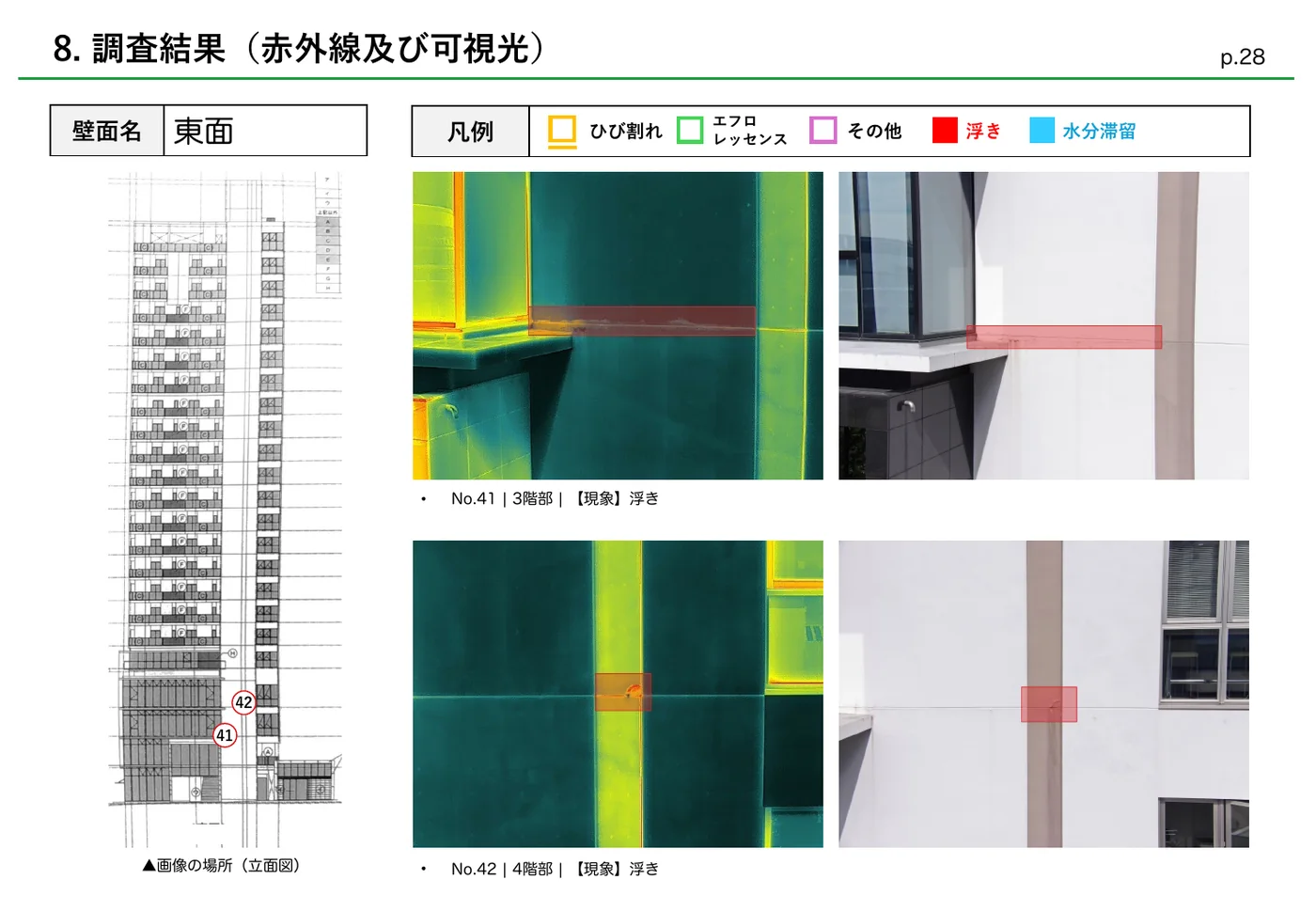Click the 凡例 legend header cell

[471, 131]
